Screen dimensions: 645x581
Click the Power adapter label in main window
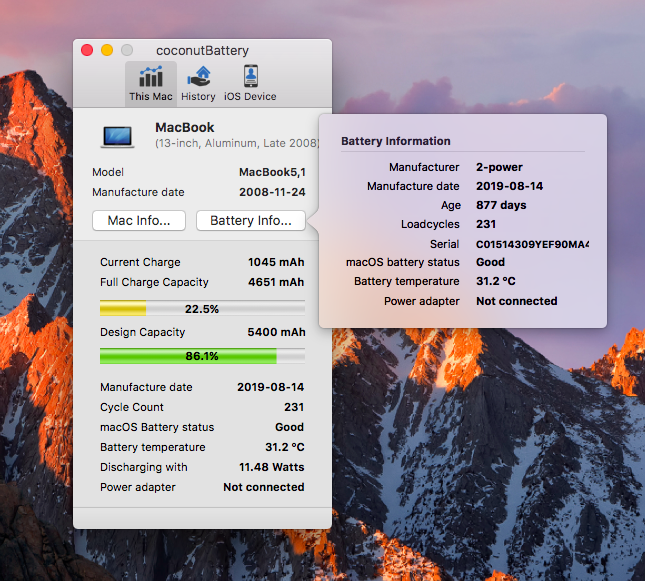point(138,487)
